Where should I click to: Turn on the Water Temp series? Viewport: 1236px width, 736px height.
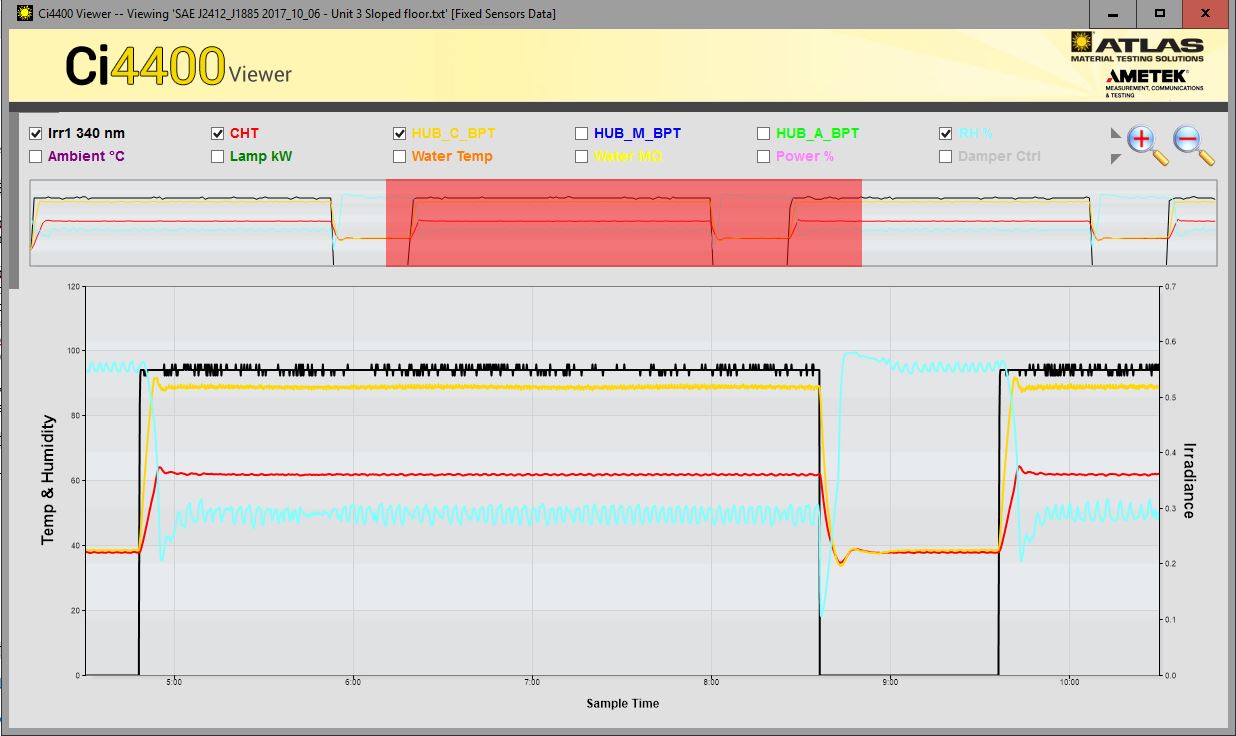point(400,156)
